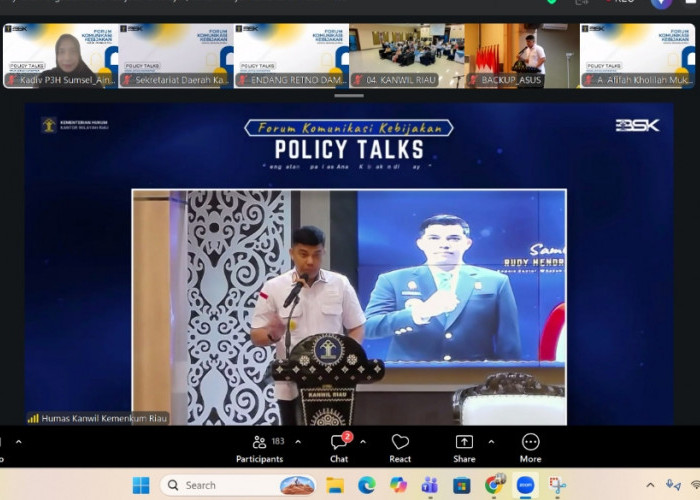Open the Participants panel
Viewport: 700px width, 500px height.
click(x=259, y=449)
